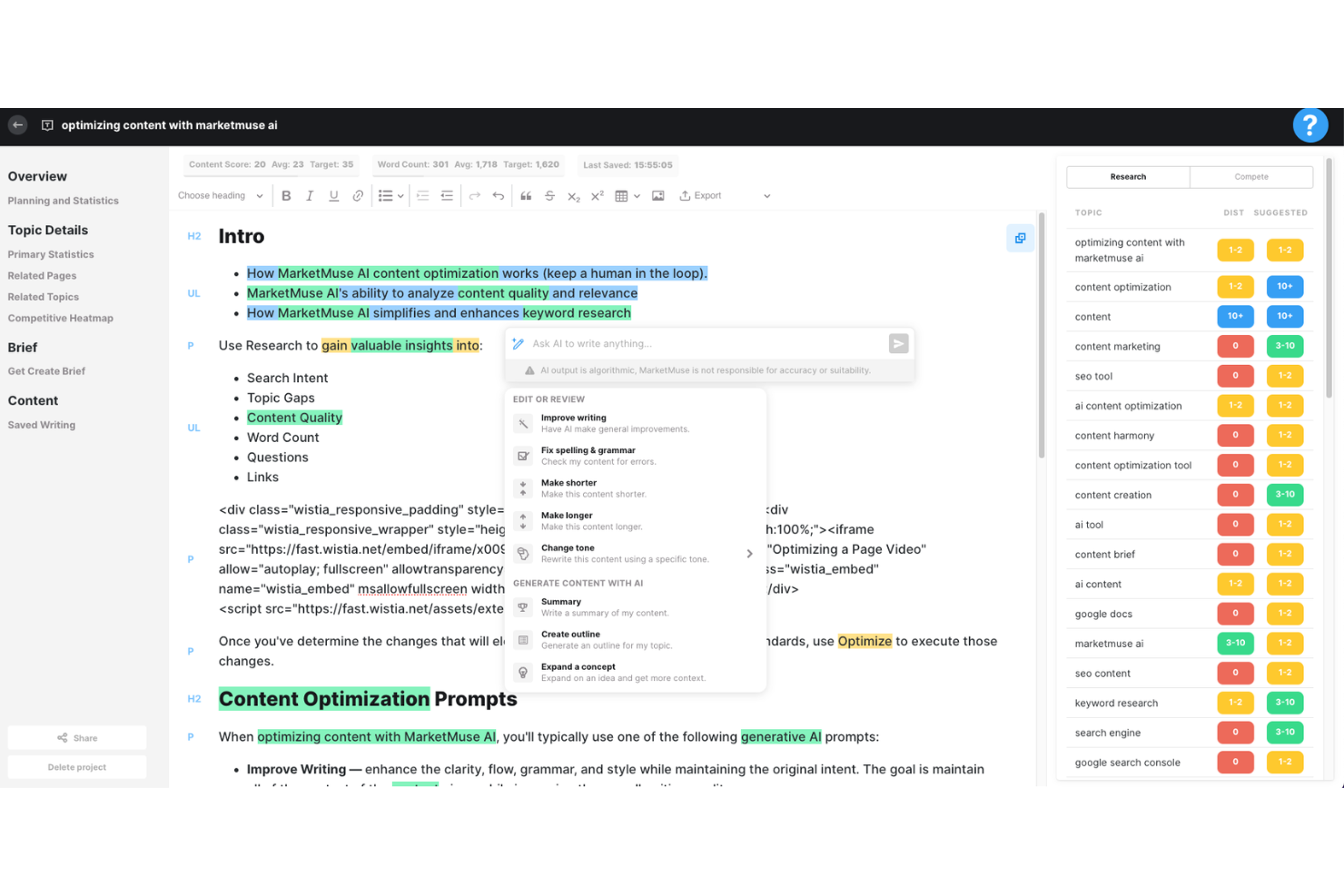Click the Make shorter icon

(x=523, y=488)
